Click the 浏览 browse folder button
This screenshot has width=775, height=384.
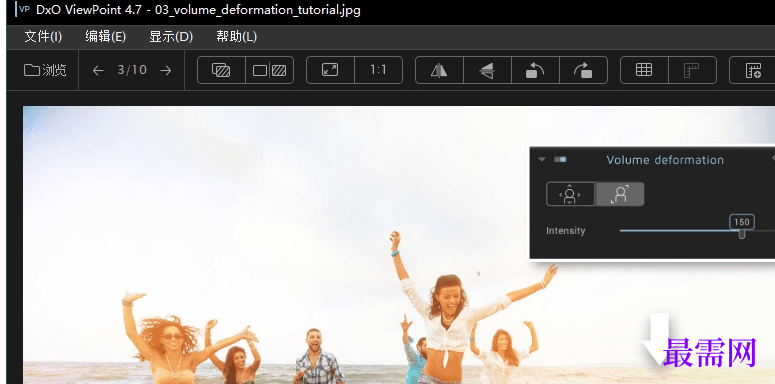(x=45, y=70)
